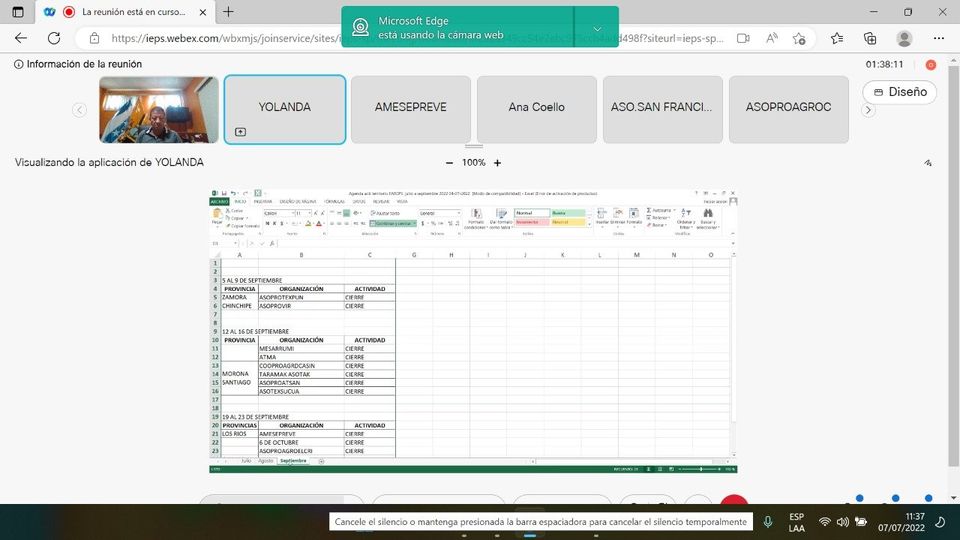
Task: Open the Diseño layout button
Action: (x=899, y=92)
